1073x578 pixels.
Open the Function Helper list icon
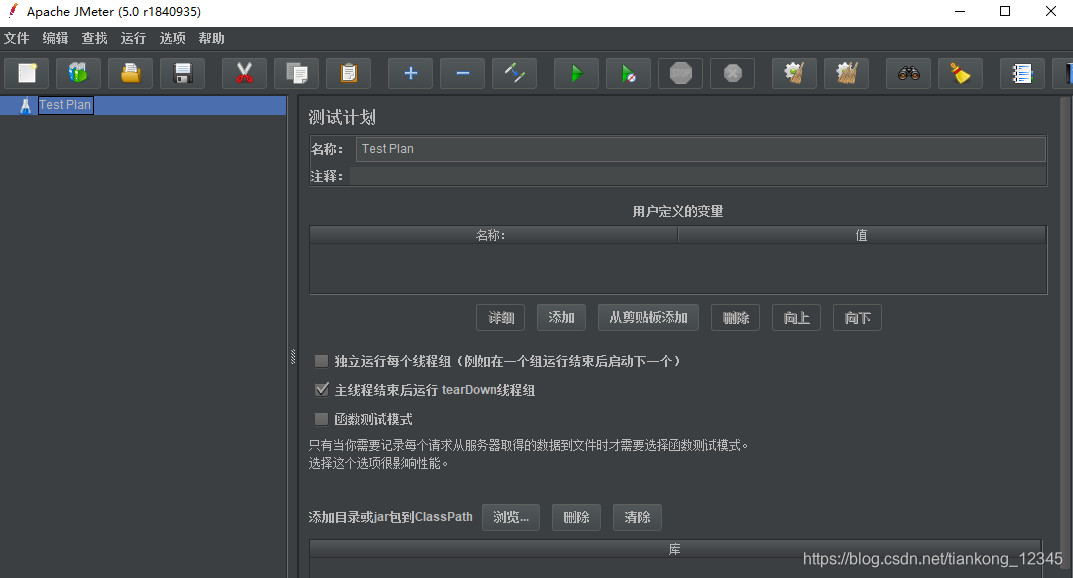(1022, 73)
